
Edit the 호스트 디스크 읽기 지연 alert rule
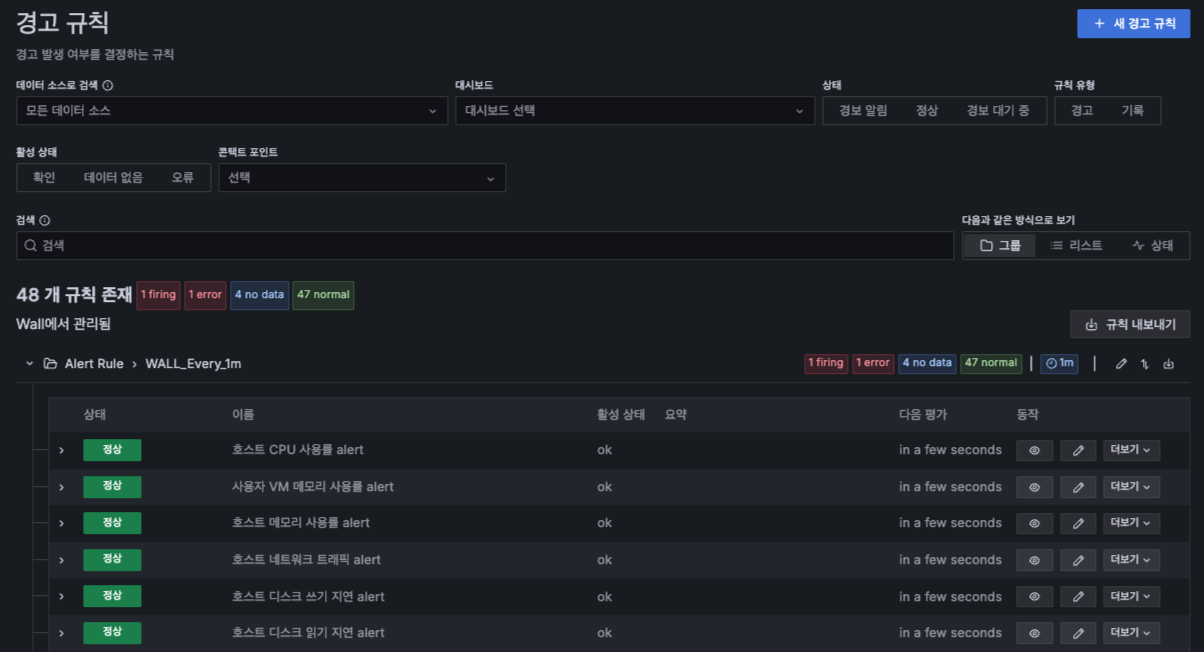[1078, 633]
